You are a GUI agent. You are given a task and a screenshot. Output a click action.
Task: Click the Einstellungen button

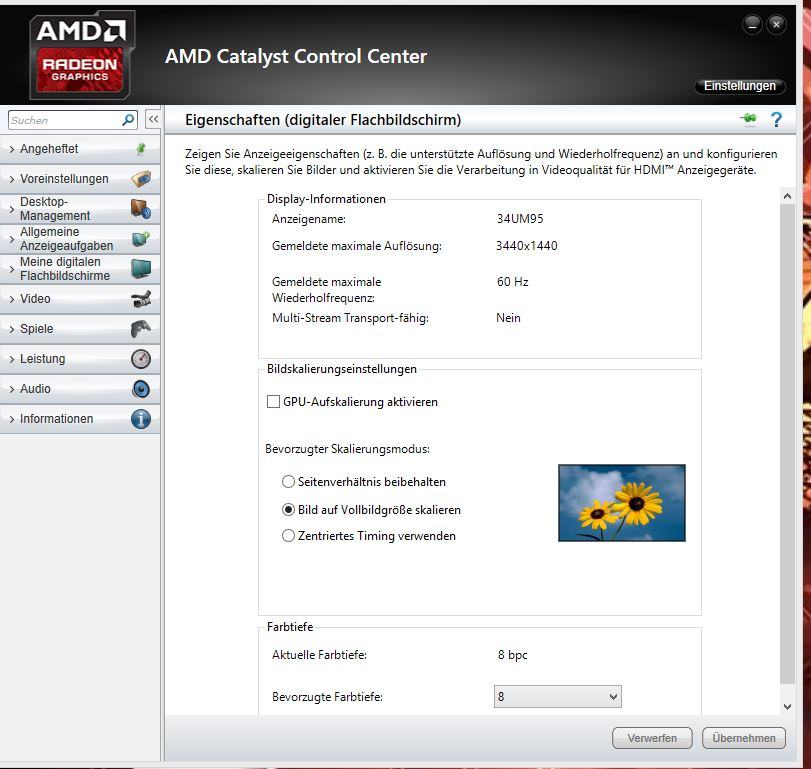pos(740,86)
